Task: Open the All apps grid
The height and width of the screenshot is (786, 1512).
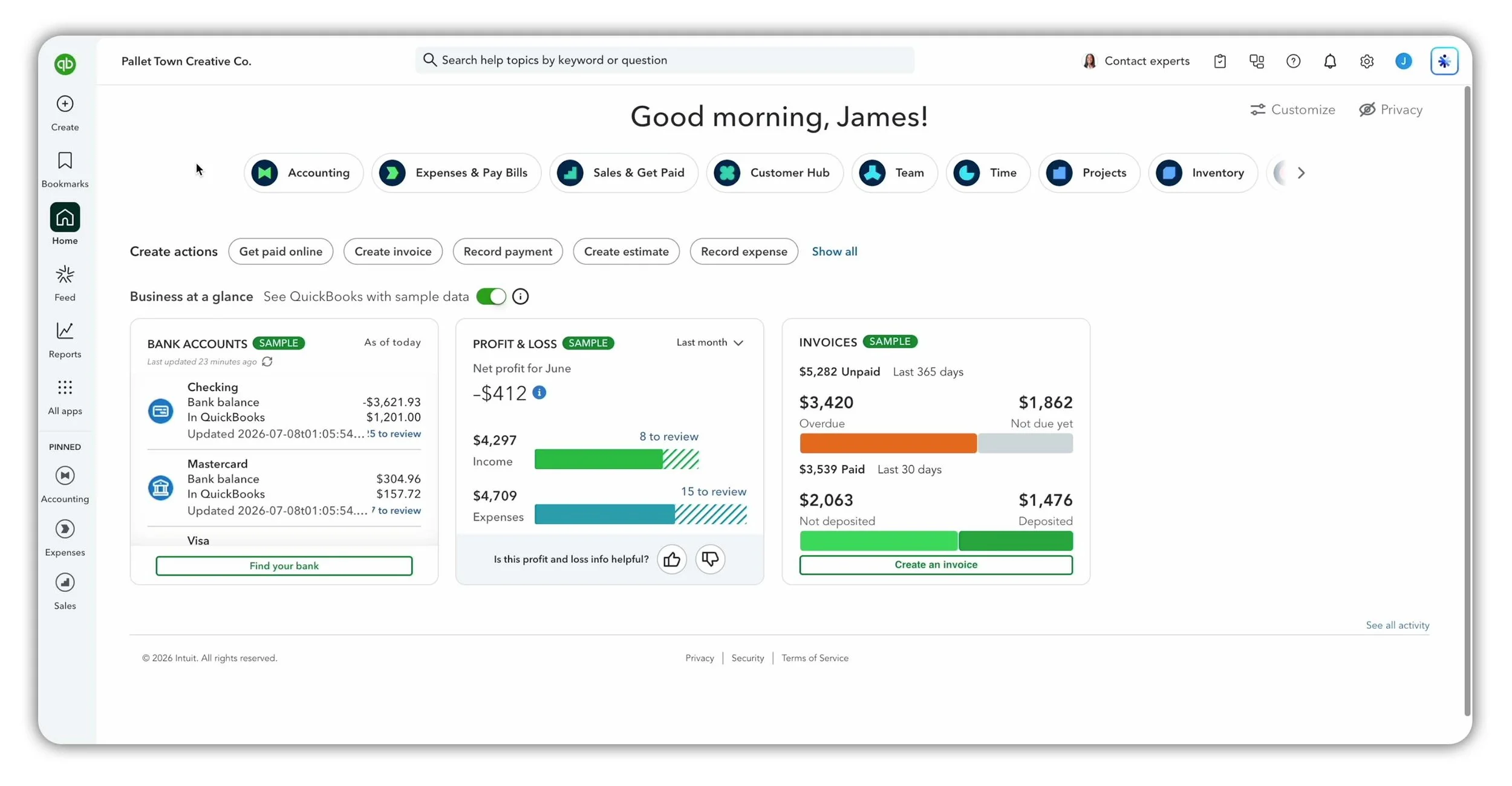Action: point(65,397)
